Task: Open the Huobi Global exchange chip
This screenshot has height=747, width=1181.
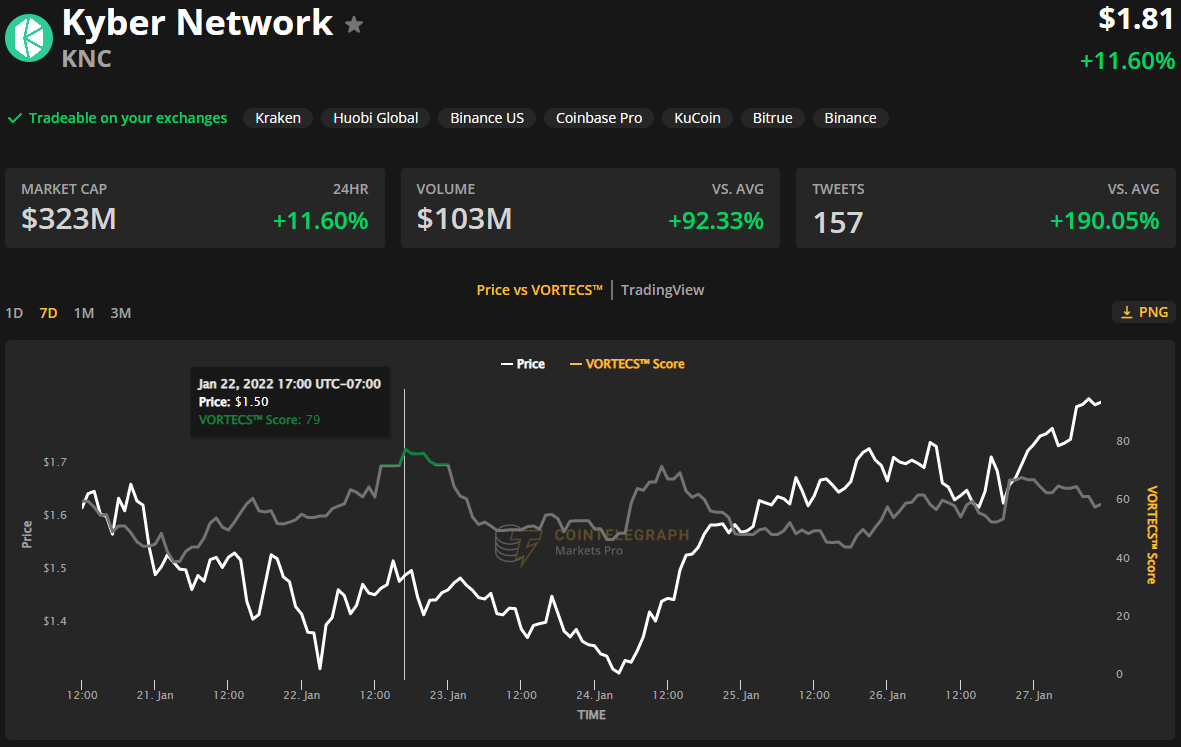Action: tap(376, 118)
